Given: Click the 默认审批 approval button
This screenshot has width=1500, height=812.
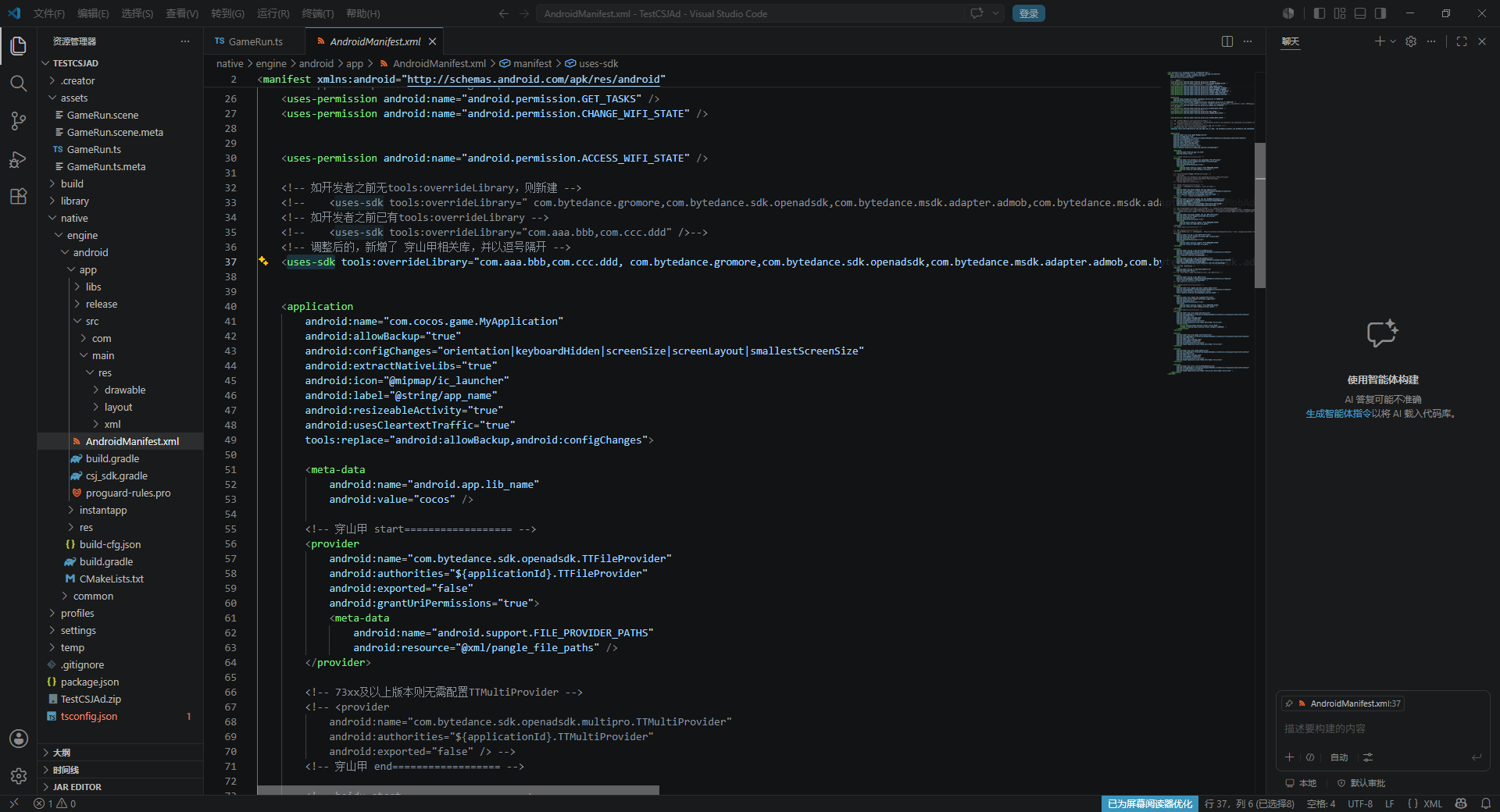Looking at the screenshot, I should pos(1361,783).
